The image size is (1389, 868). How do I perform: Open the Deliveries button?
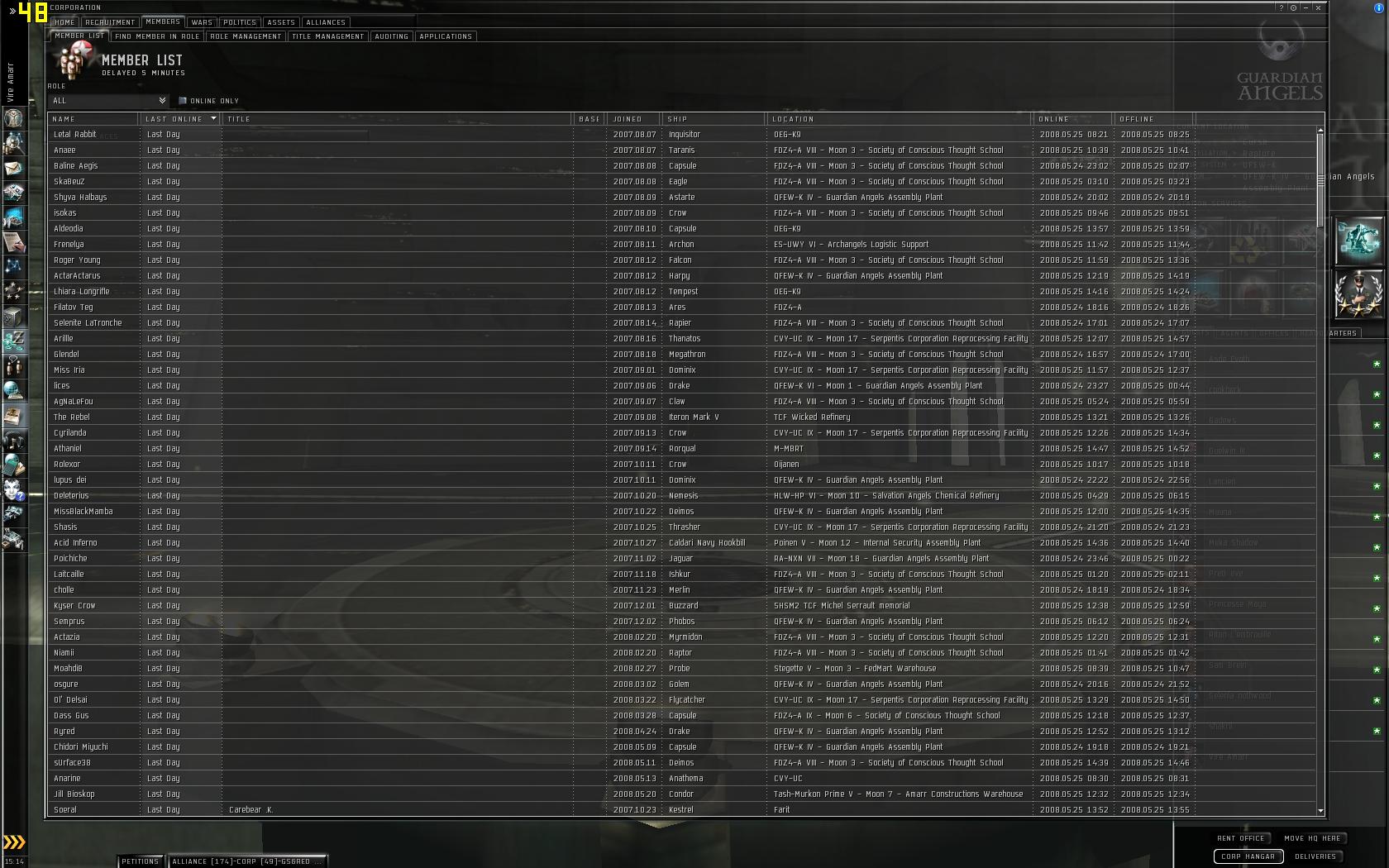(x=1315, y=856)
